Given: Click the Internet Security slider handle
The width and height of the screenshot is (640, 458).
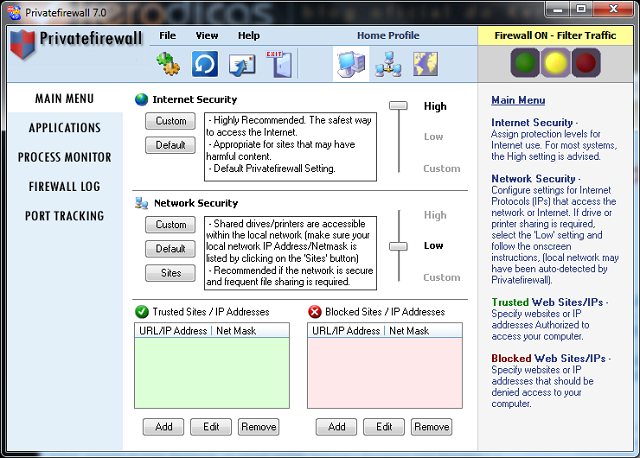Looking at the screenshot, I should tap(398, 106).
